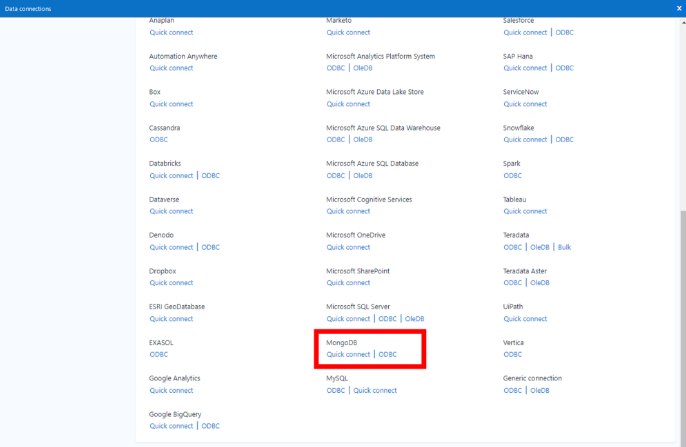
Task: Choose OleDB for Microsoft Analytics Platform System
Action: (x=363, y=68)
